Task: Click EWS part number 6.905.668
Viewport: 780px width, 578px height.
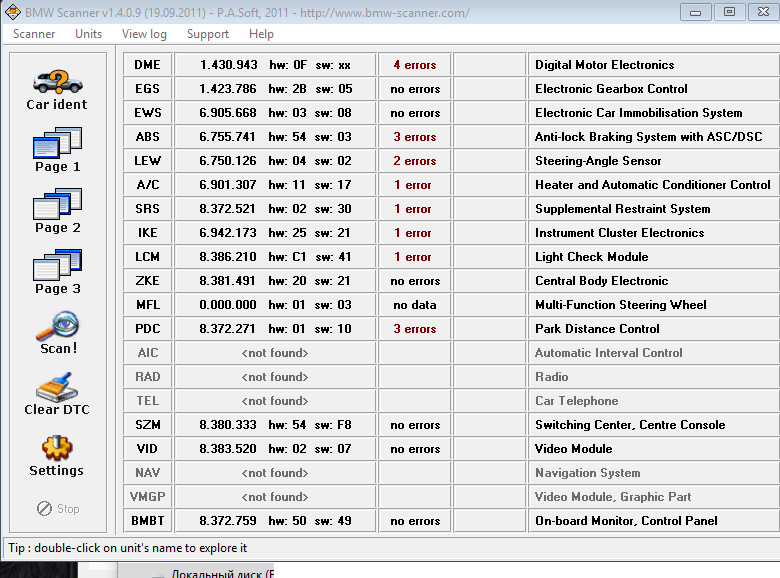Action: point(228,112)
